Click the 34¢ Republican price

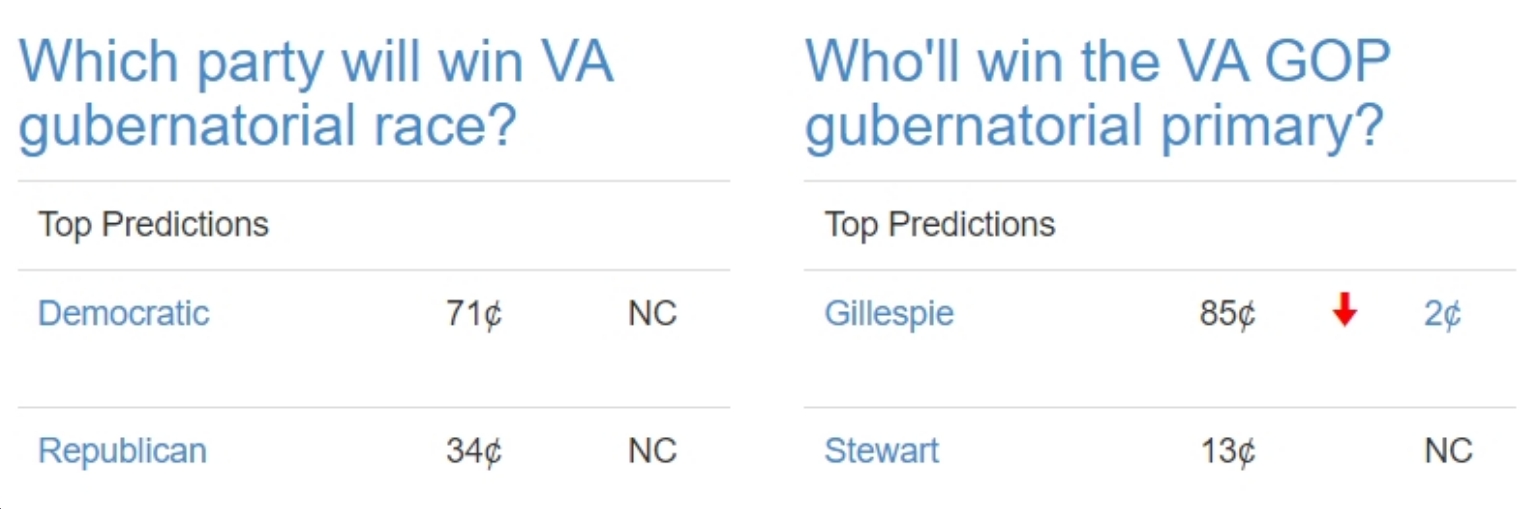pyautogui.click(x=473, y=451)
